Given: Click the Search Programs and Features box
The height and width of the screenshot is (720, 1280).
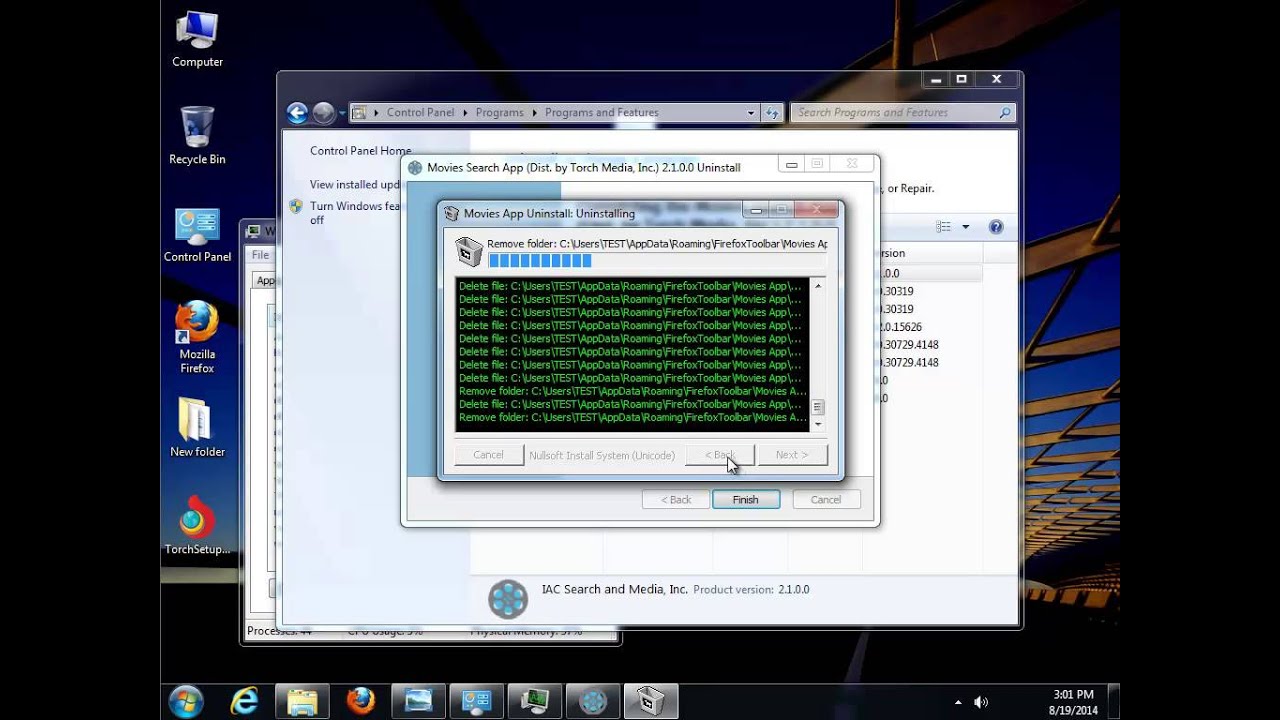Looking at the screenshot, I should (x=903, y=113).
